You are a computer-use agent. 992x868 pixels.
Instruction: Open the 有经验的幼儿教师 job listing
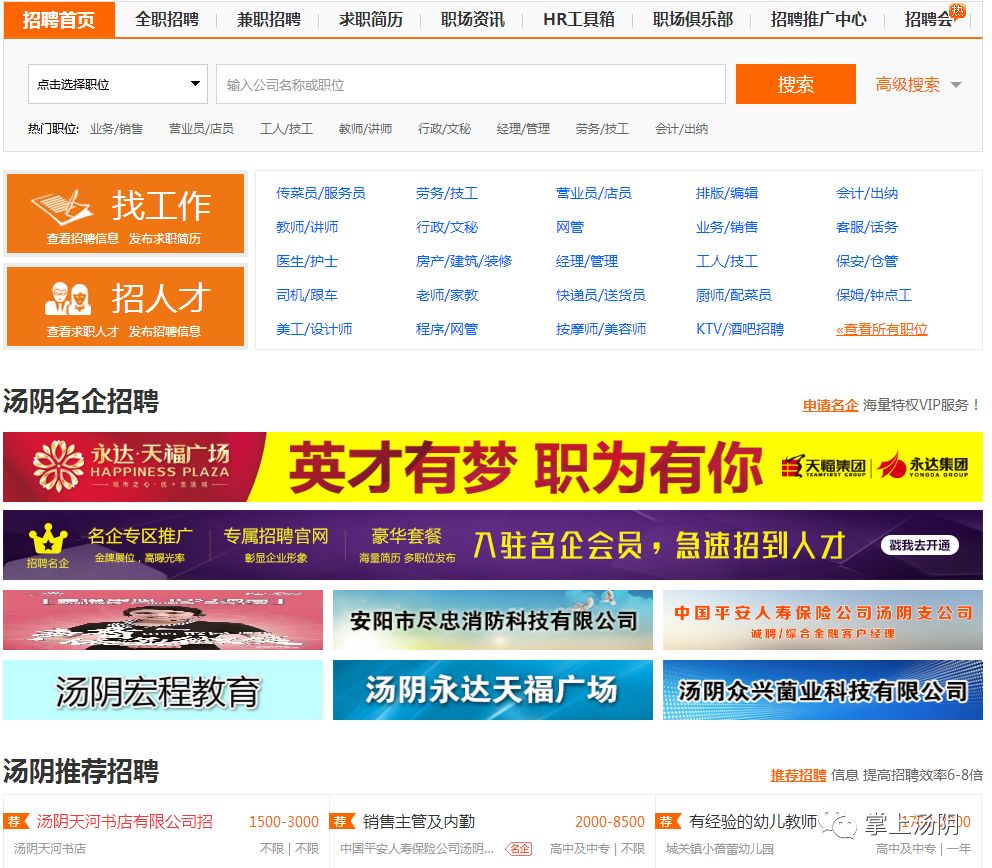coord(753,821)
